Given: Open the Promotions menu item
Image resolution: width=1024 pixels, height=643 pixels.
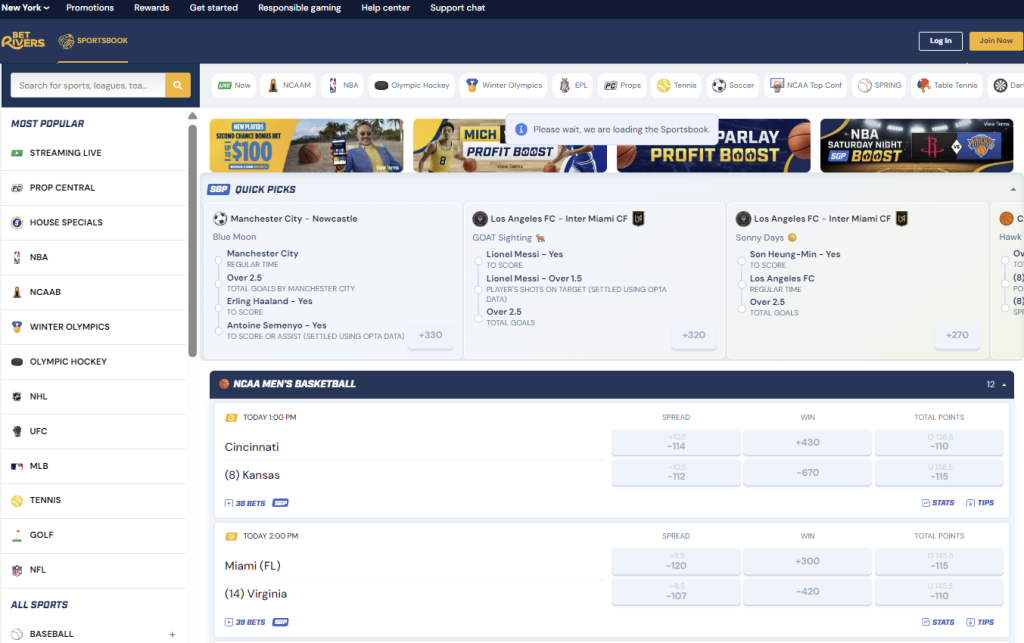Looking at the screenshot, I should tap(89, 7).
